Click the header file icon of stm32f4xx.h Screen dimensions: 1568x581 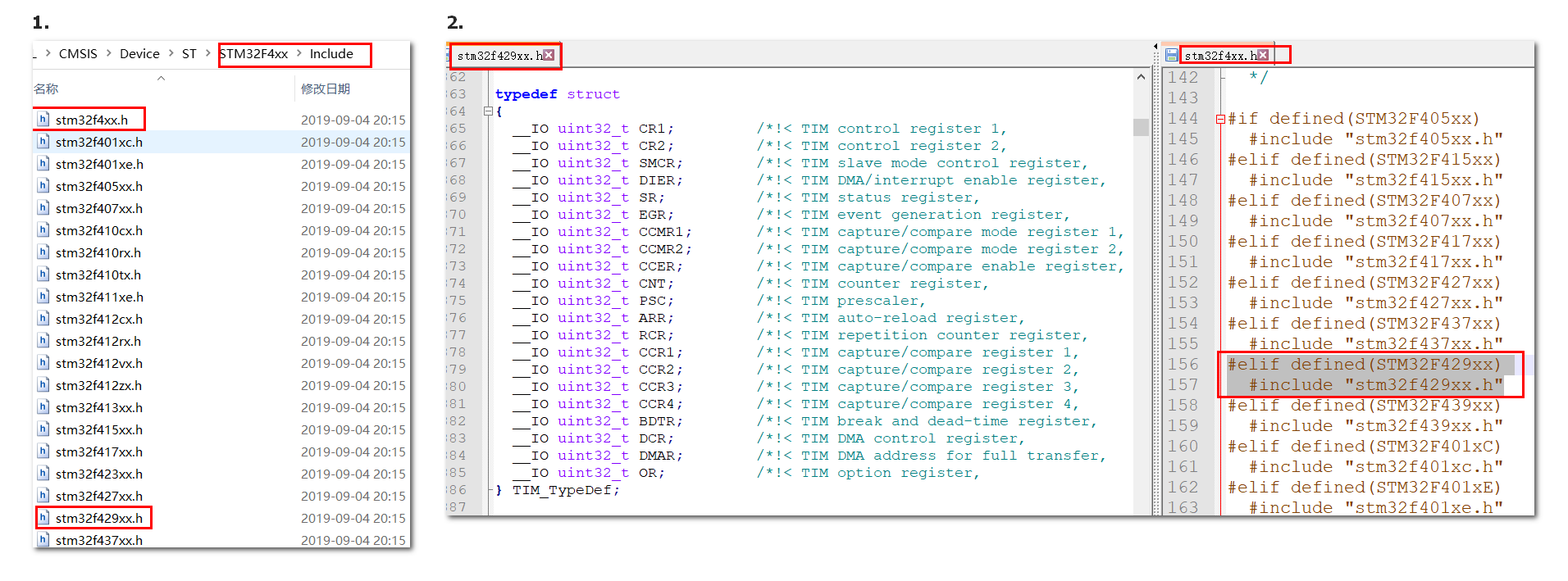coord(43,120)
